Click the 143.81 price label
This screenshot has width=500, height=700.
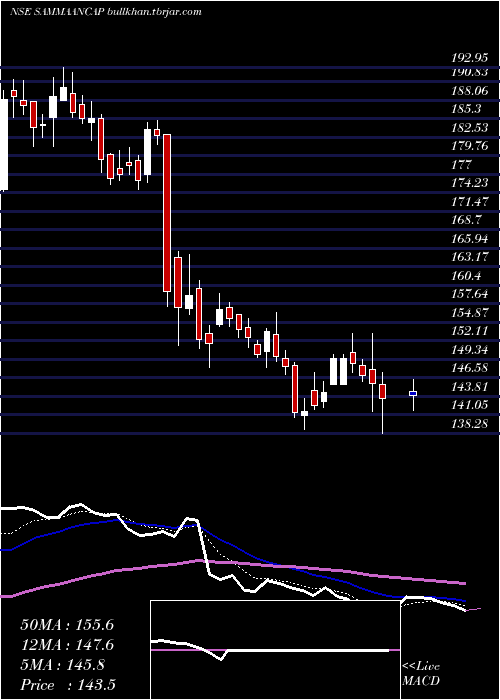[x=470, y=387]
